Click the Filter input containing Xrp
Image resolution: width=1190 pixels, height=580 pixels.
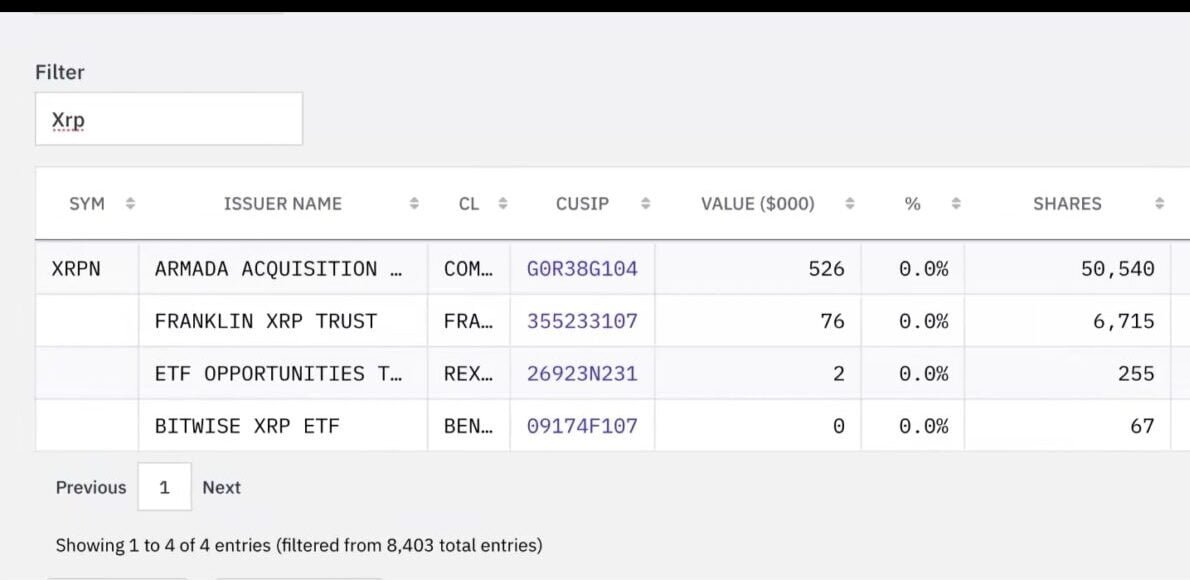coord(168,119)
